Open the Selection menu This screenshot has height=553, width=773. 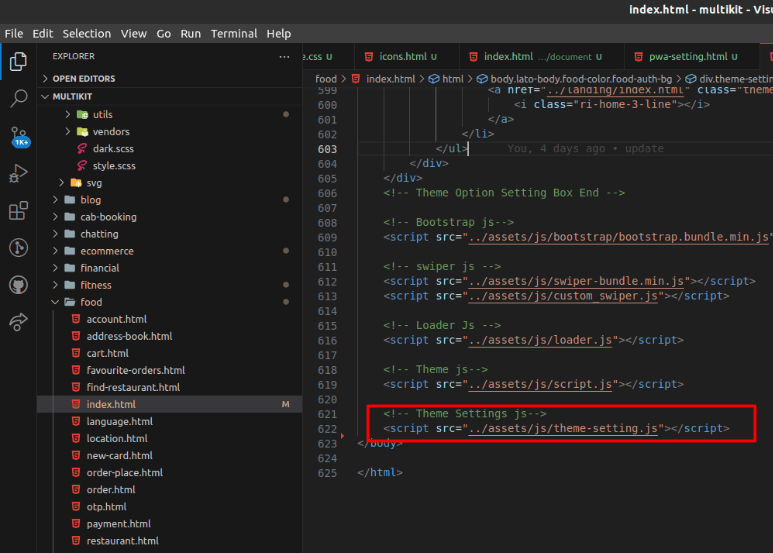87,34
